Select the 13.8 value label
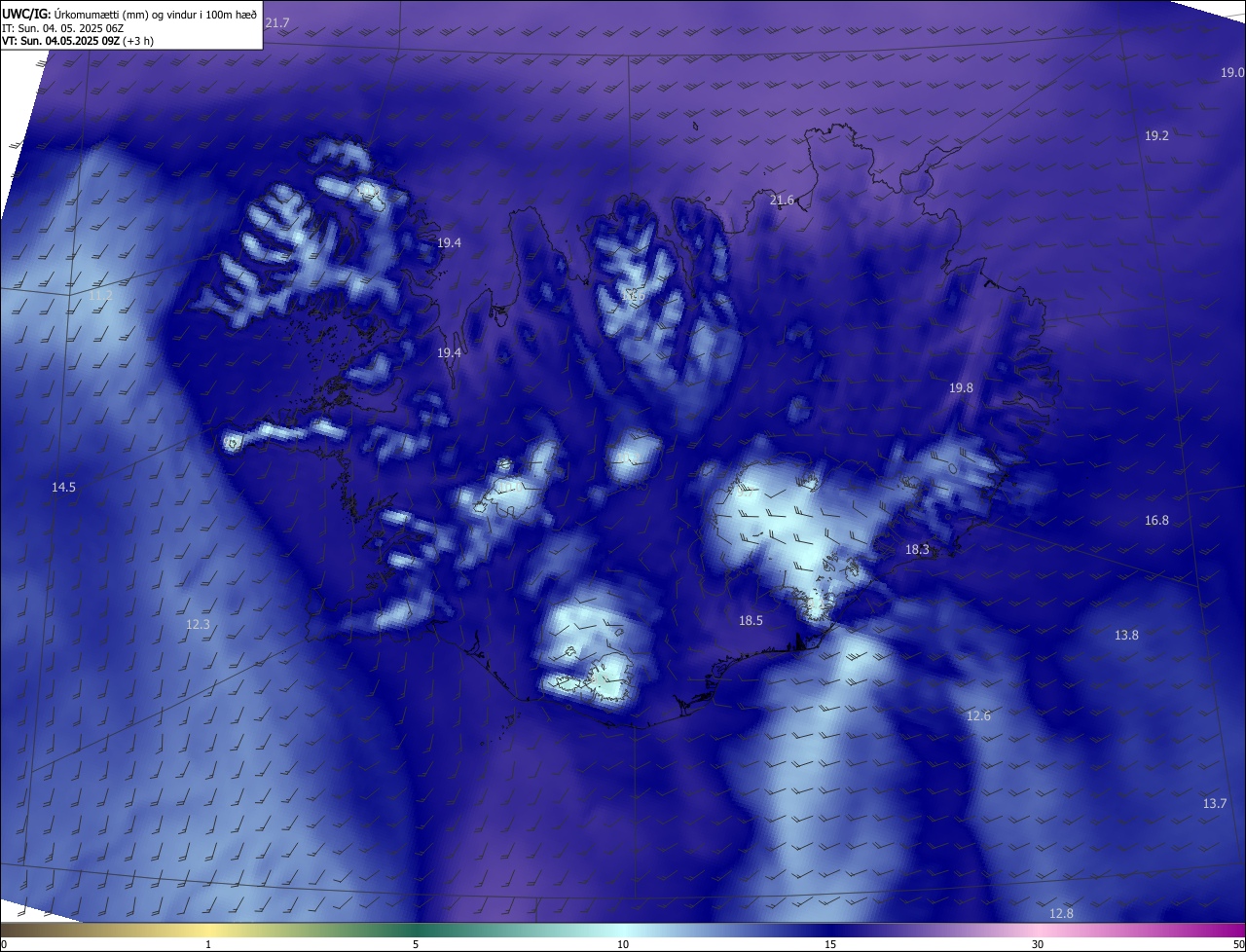Viewport: 1246px width, 952px height. [1126, 636]
